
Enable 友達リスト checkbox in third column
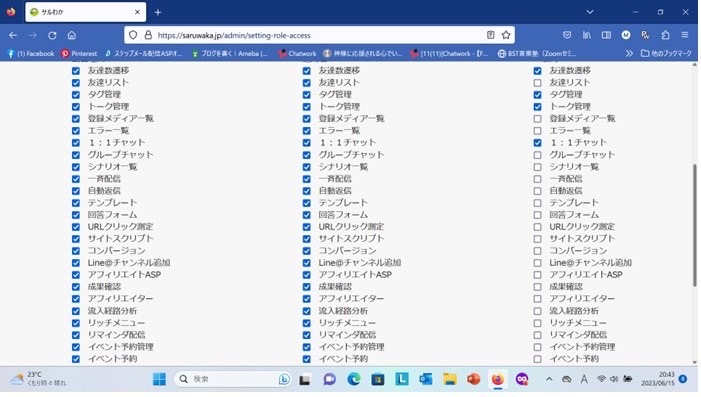537,83
